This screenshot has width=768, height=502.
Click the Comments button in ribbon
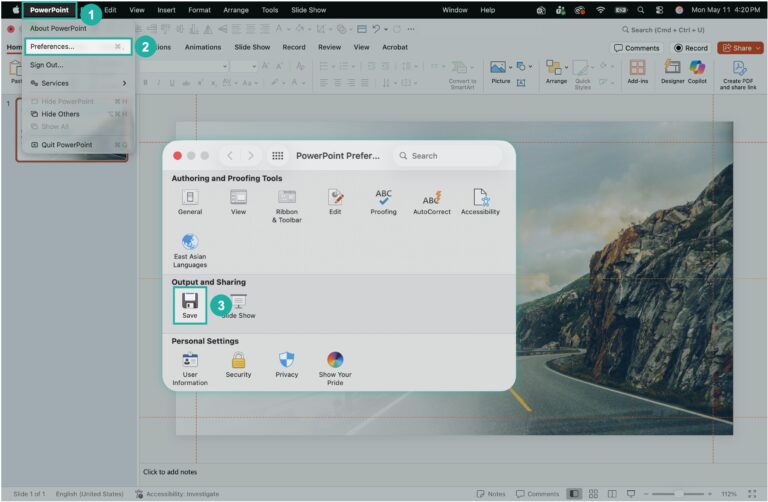[x=637, y=48]
